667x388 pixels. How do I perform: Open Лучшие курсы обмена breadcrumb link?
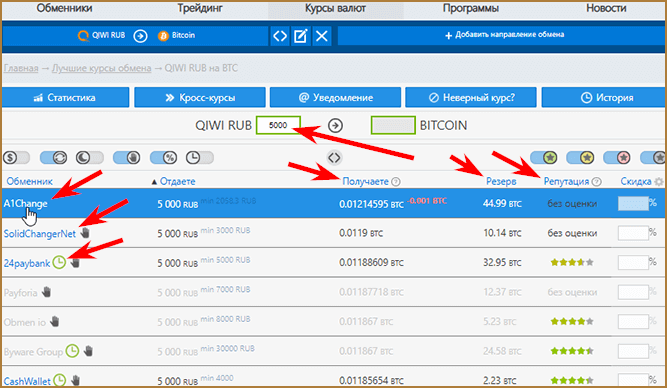point(101,68)
